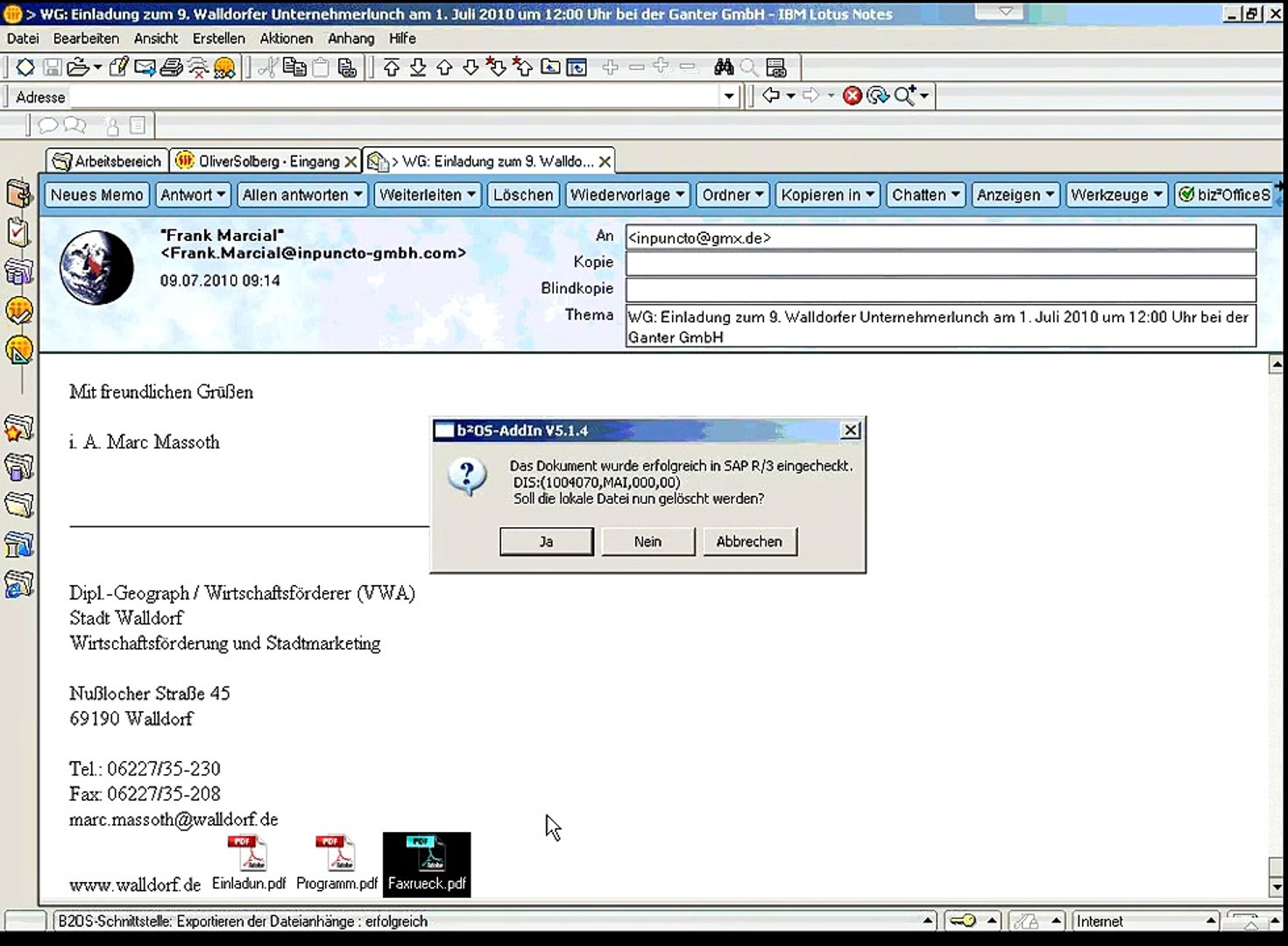The image size is (1288, 946).
Task: Open the Aktionen menu
Action: click(286, 39)
